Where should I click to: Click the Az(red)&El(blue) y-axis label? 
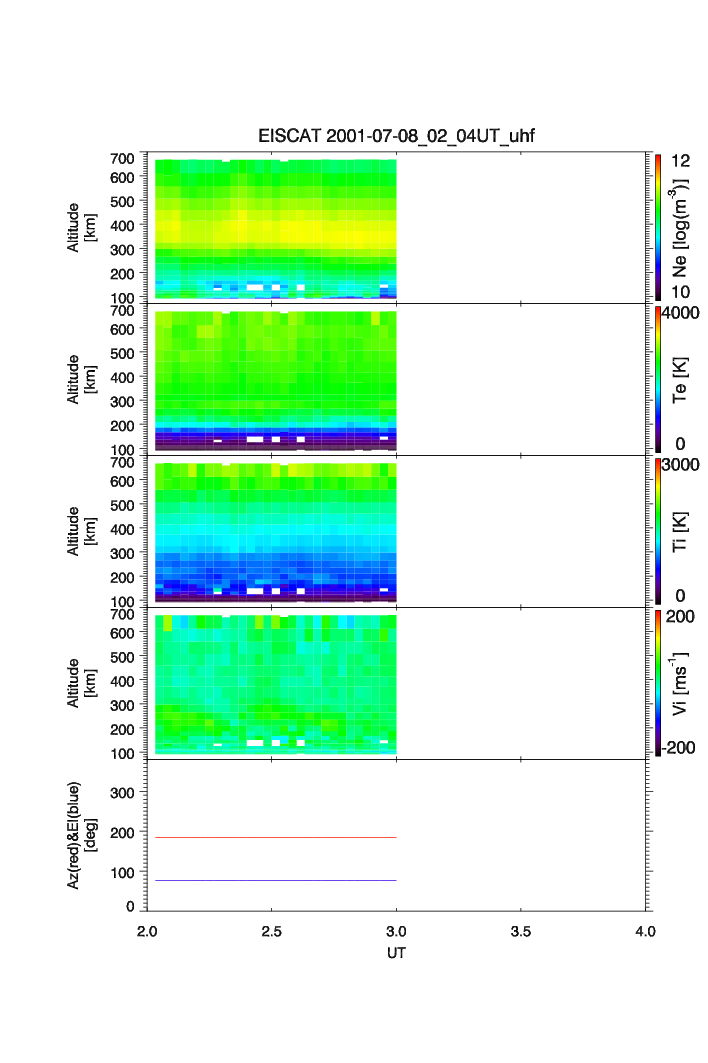coord(80,836)
